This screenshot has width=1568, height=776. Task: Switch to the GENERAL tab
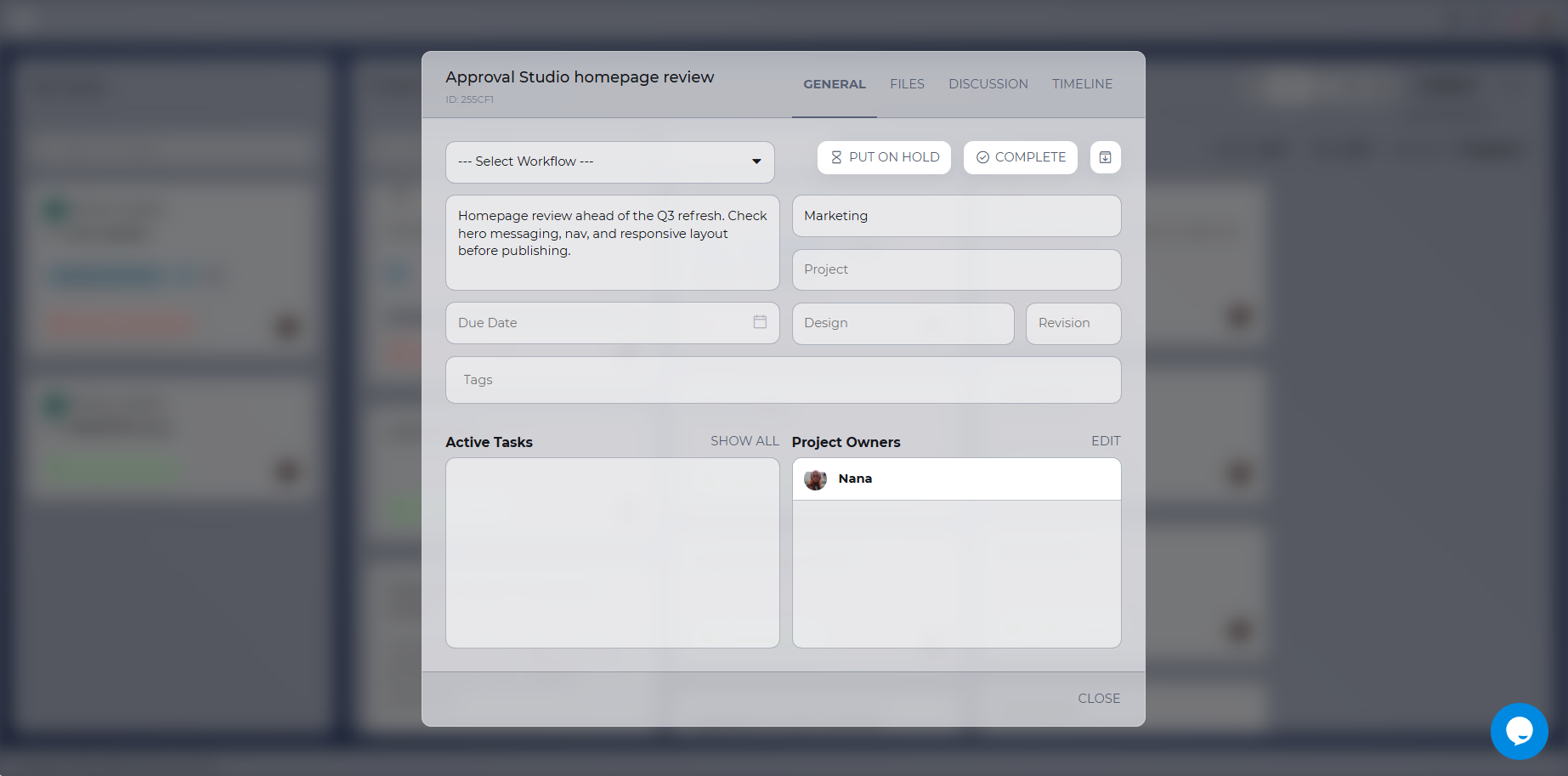(x=835, y=84)
